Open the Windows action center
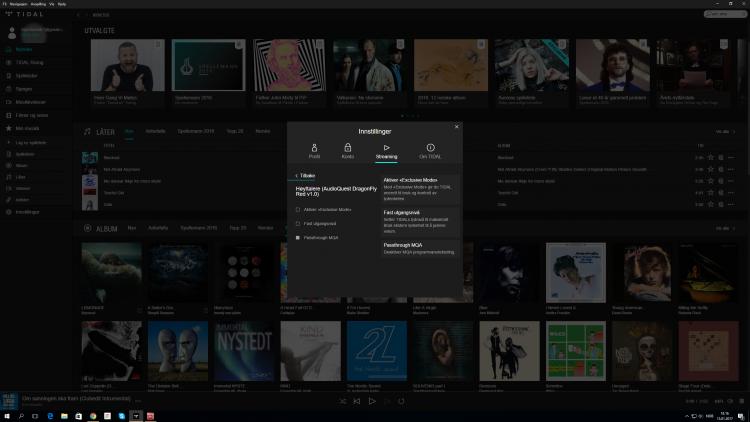Image resolution: width=750 pixels, height=422 pixels. coord(740,416)
